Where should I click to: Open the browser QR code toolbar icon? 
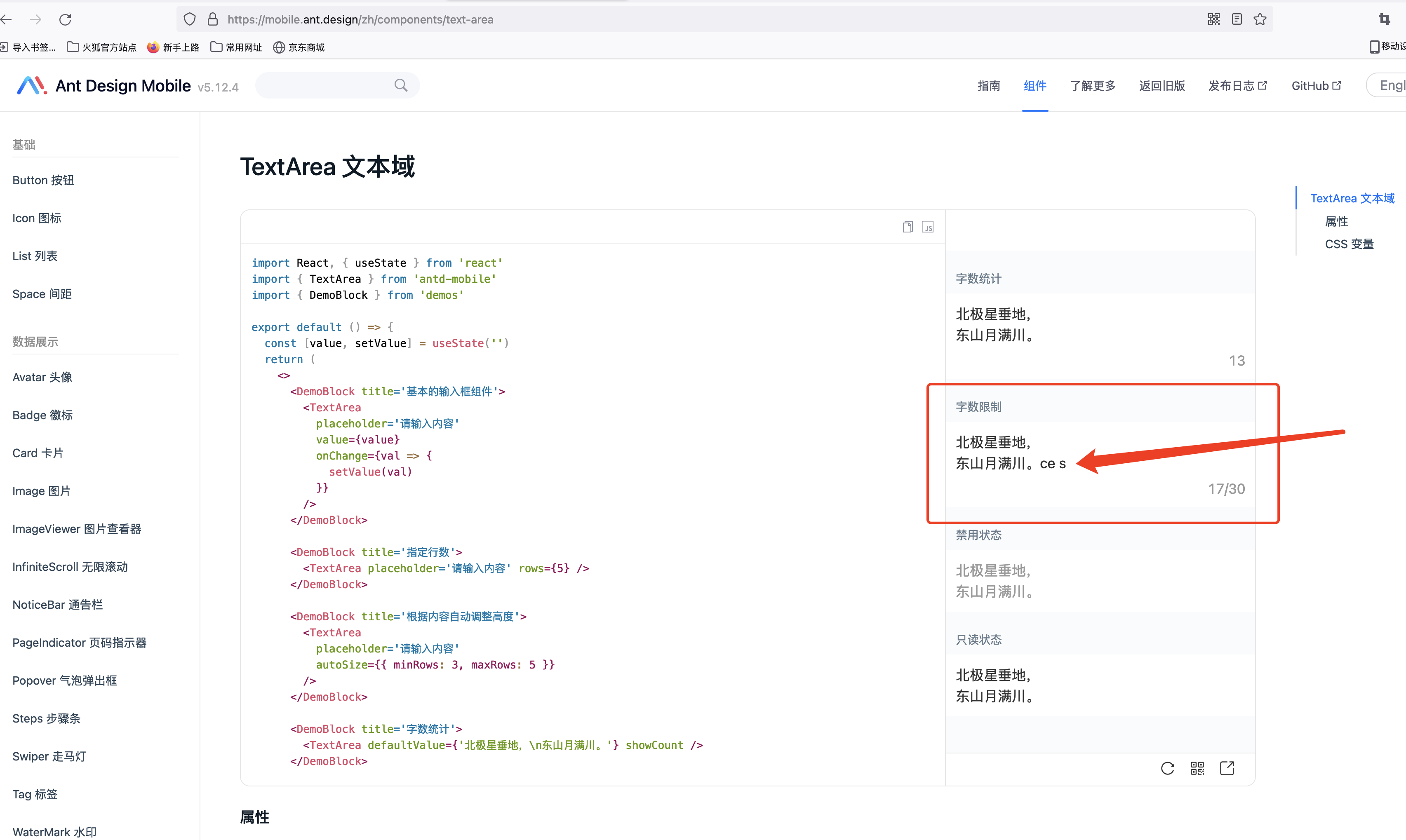(x=1213, y=19)
